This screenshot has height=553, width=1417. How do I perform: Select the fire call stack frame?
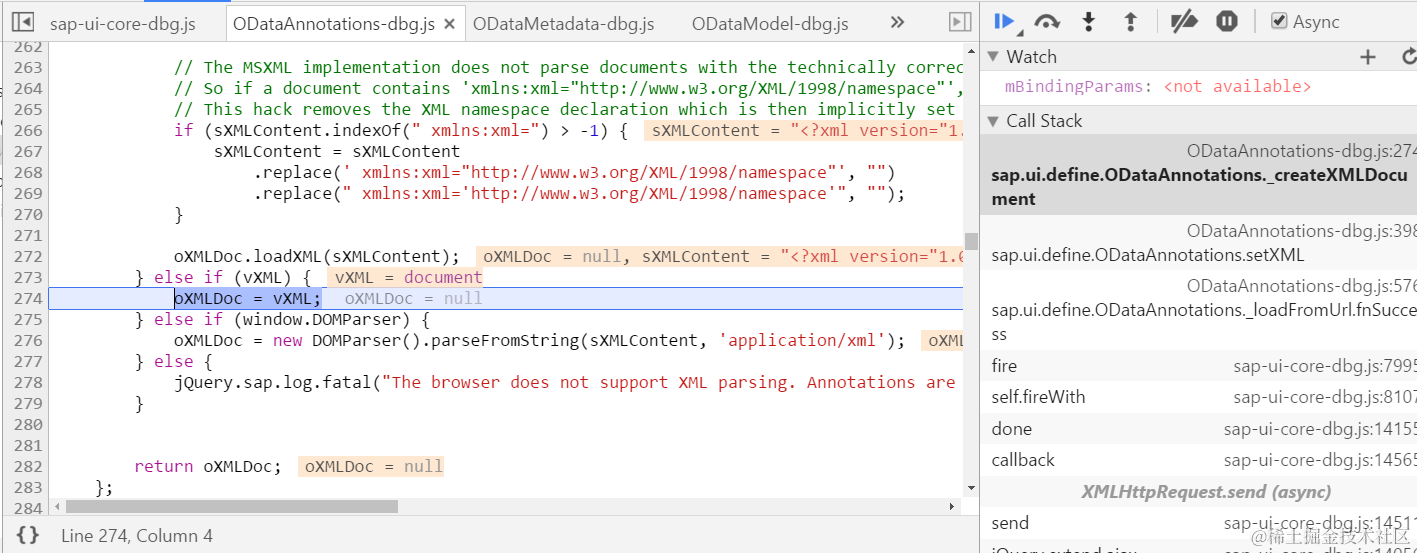click(x=1198, y=366)
